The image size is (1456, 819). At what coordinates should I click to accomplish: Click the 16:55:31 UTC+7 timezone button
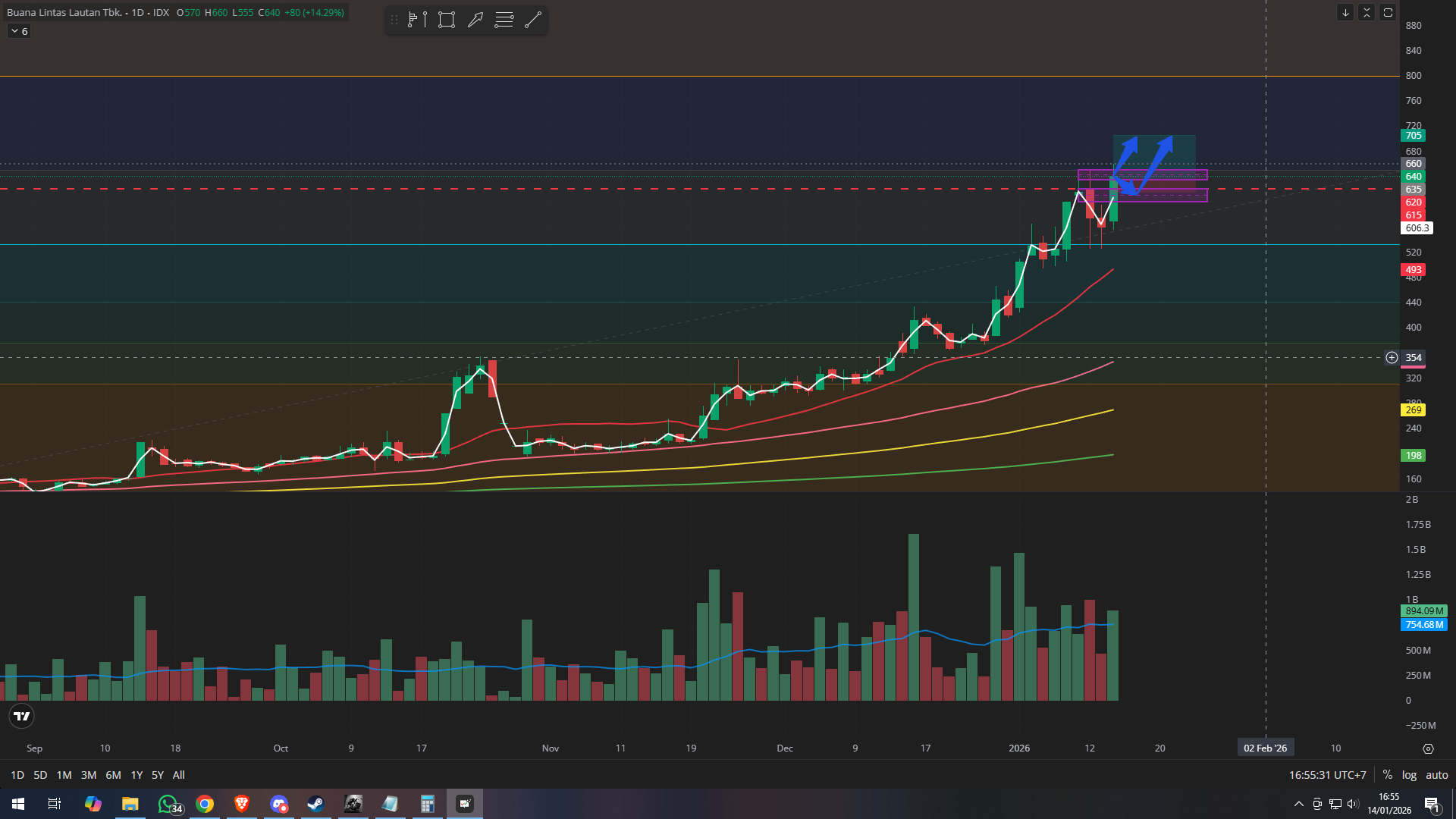click(x=1327, y=775)
